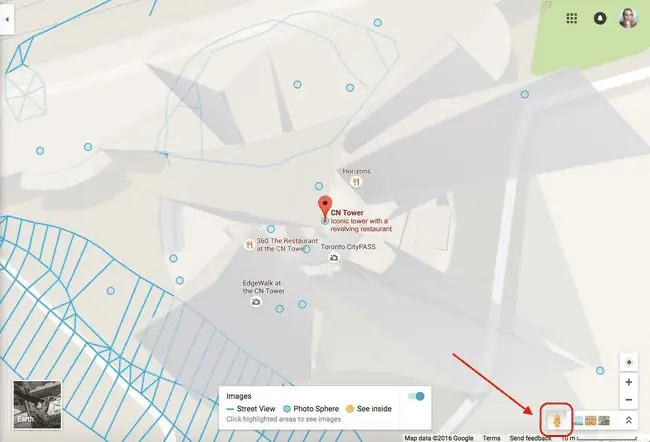Toggle the Images overlay switch
Image resolution: width=650 pixels, height=442 pixels.
(416, 396)
